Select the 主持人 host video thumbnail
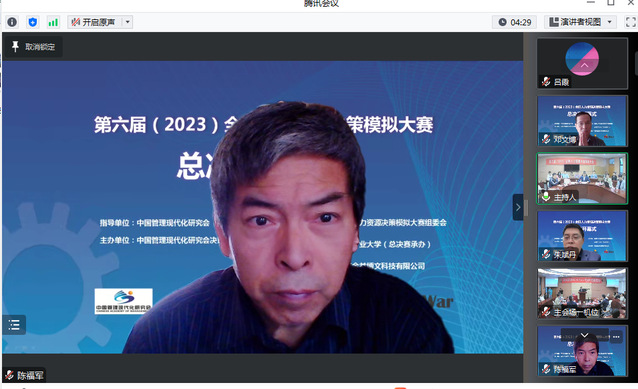 pos(582,178)
